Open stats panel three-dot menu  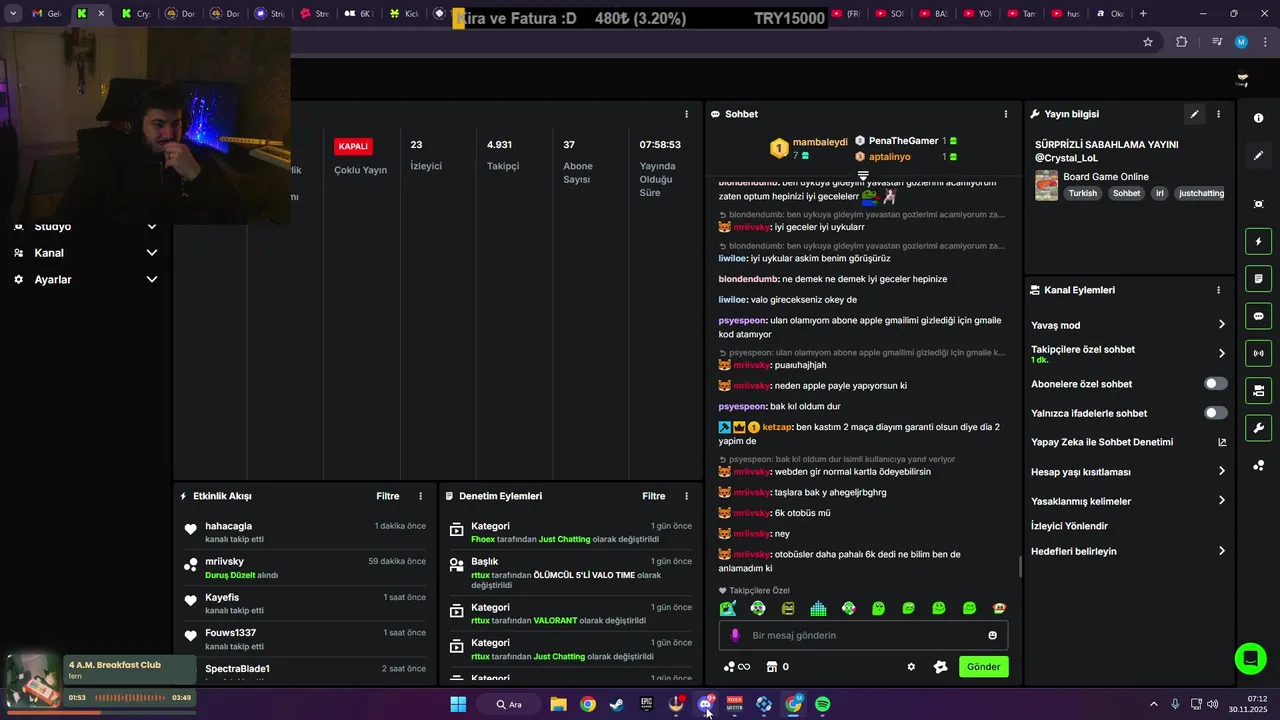[x=686, y=114]
